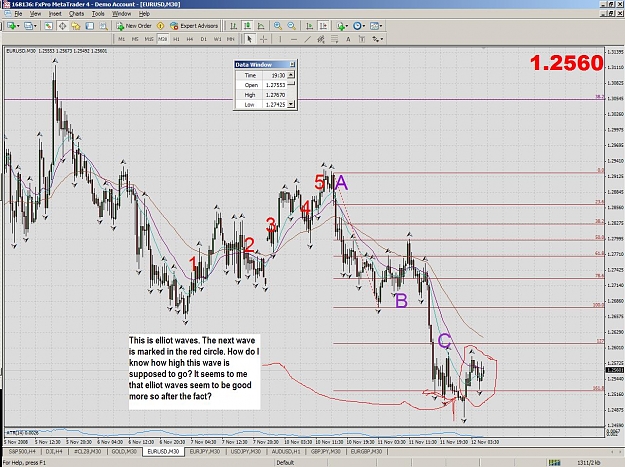Open the chart Templates dropdown
The width and height of the screenshot is (625, 467).
[x=376, y=26]
